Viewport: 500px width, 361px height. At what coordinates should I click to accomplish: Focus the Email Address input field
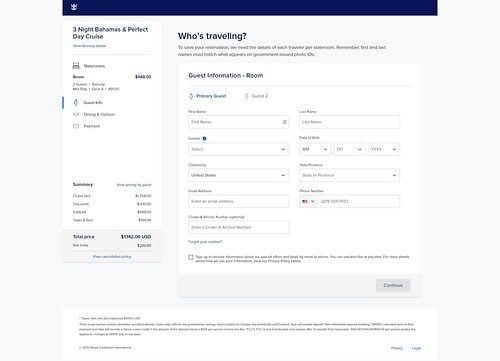pos(239,201)
